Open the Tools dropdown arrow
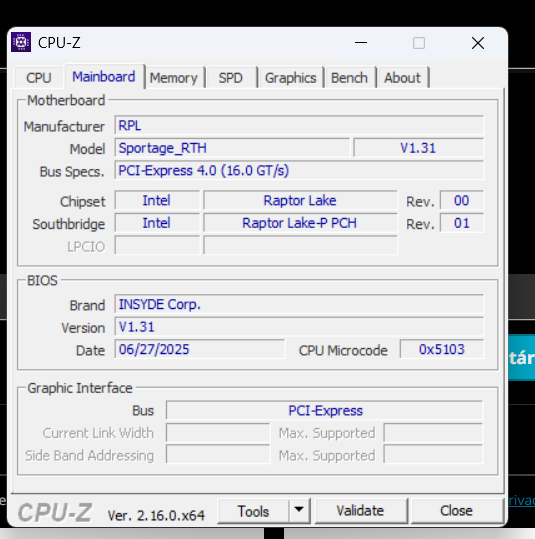The image size is (535, 539). coord(299,510)
